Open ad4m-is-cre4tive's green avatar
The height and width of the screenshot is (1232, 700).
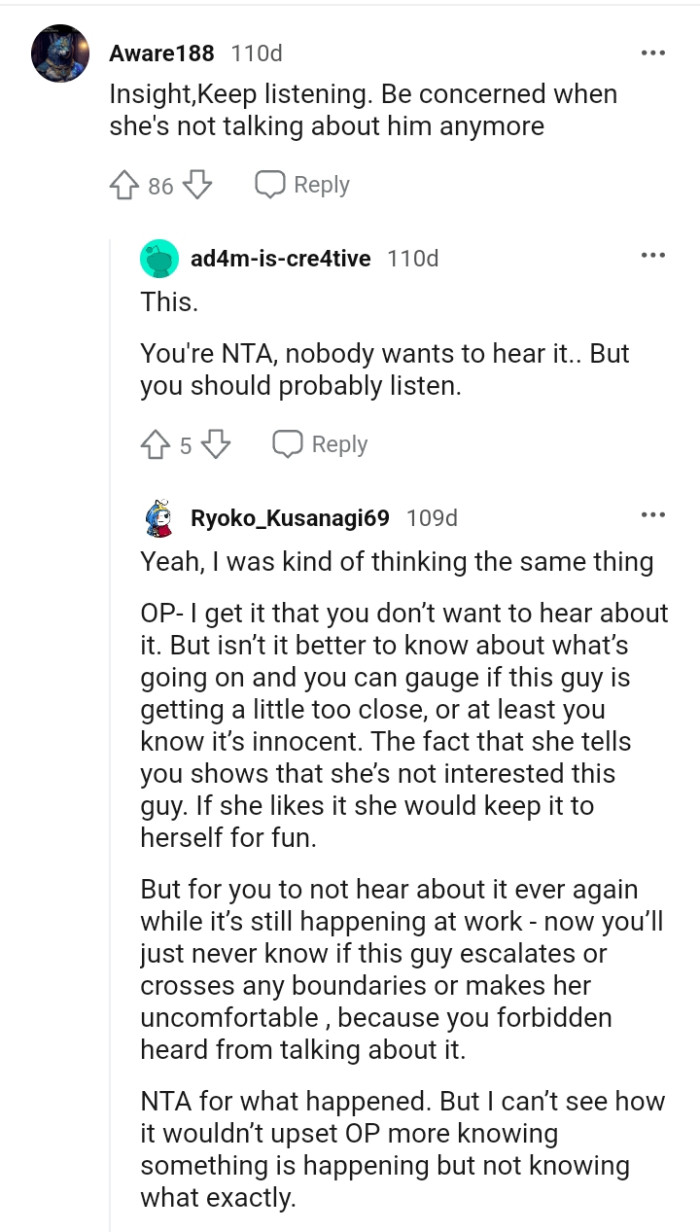coord(158,256)
